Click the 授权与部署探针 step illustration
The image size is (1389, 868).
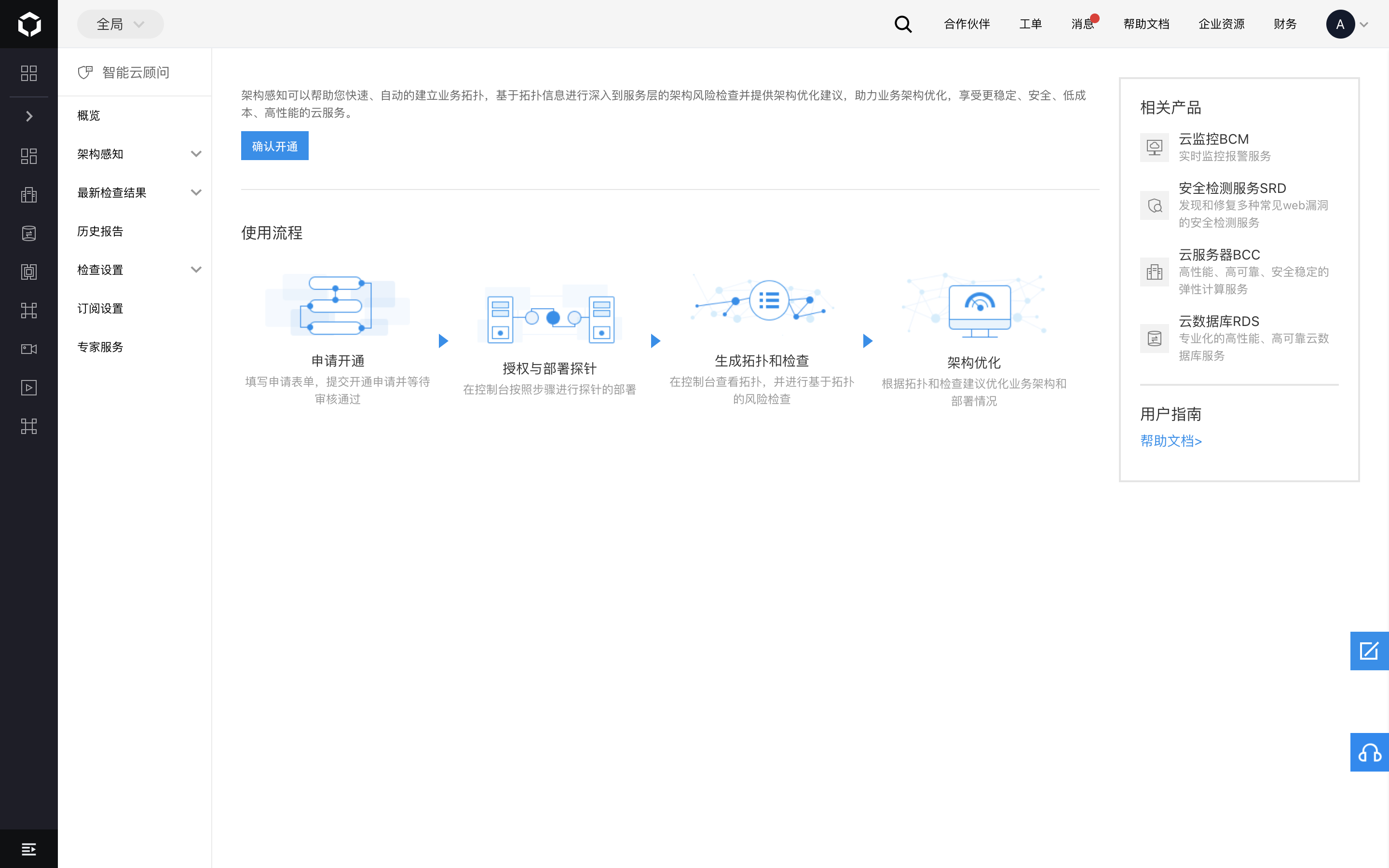[x=550, y=314]
